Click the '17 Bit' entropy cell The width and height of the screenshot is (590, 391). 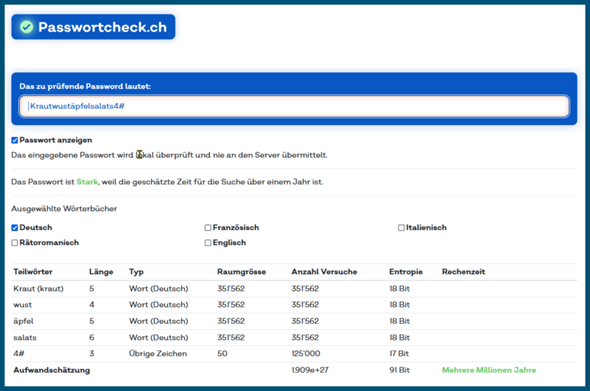(399, 354)
